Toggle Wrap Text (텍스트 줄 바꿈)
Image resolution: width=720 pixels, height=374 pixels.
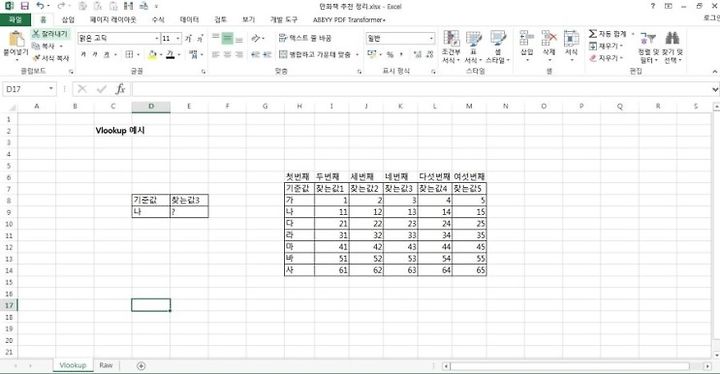[305, 38]
